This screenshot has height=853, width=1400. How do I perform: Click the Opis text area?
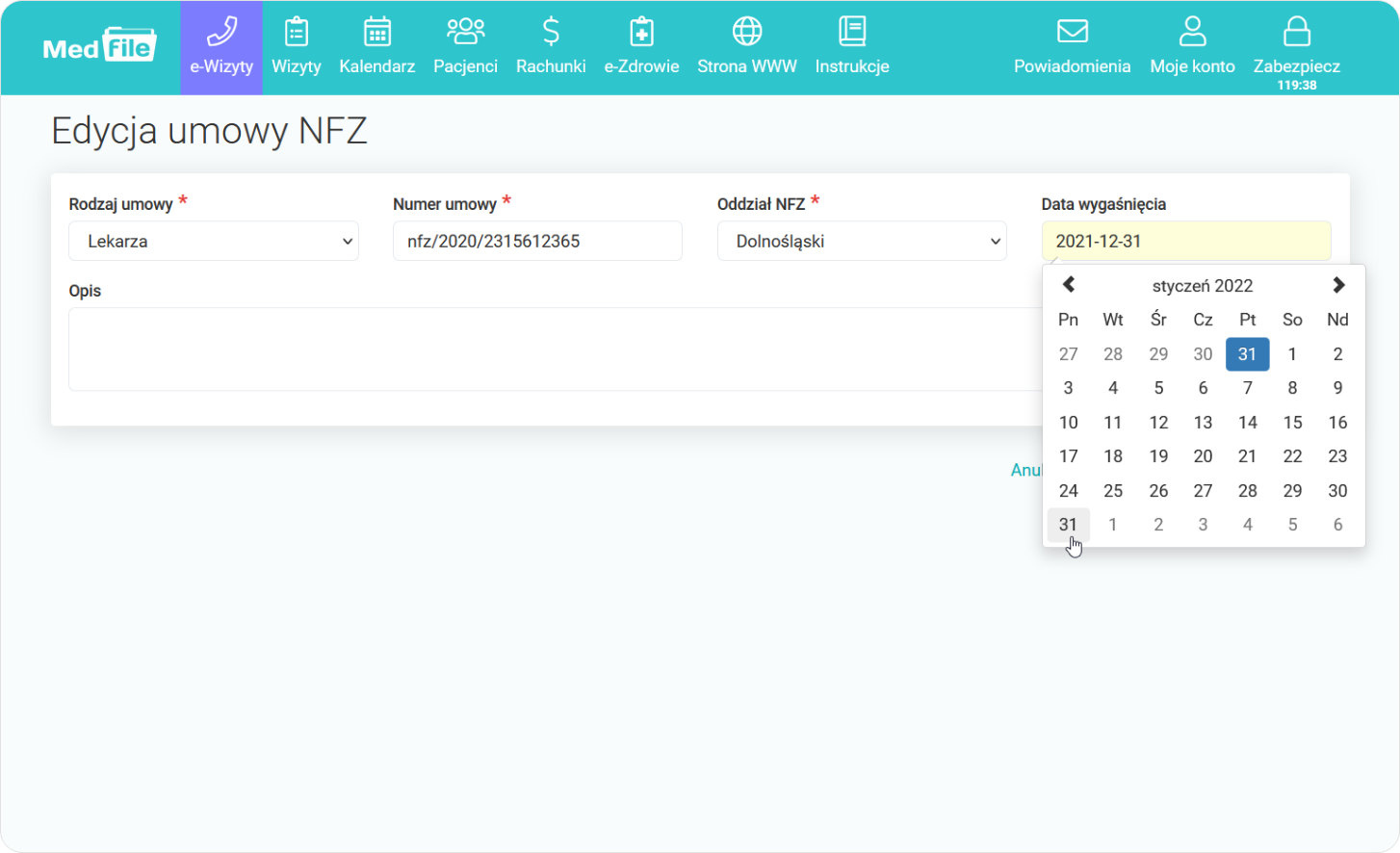point(556,349)
